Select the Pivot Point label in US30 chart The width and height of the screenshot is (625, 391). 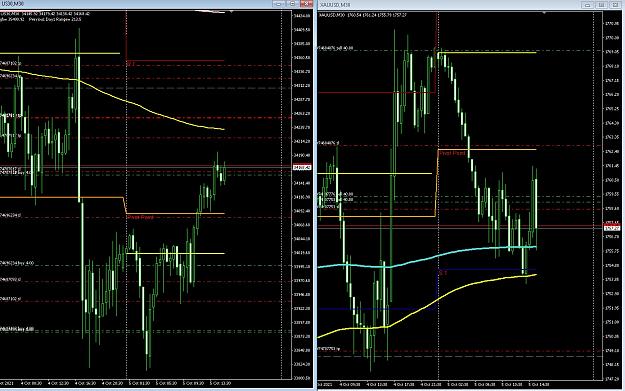tap(140, 217)
